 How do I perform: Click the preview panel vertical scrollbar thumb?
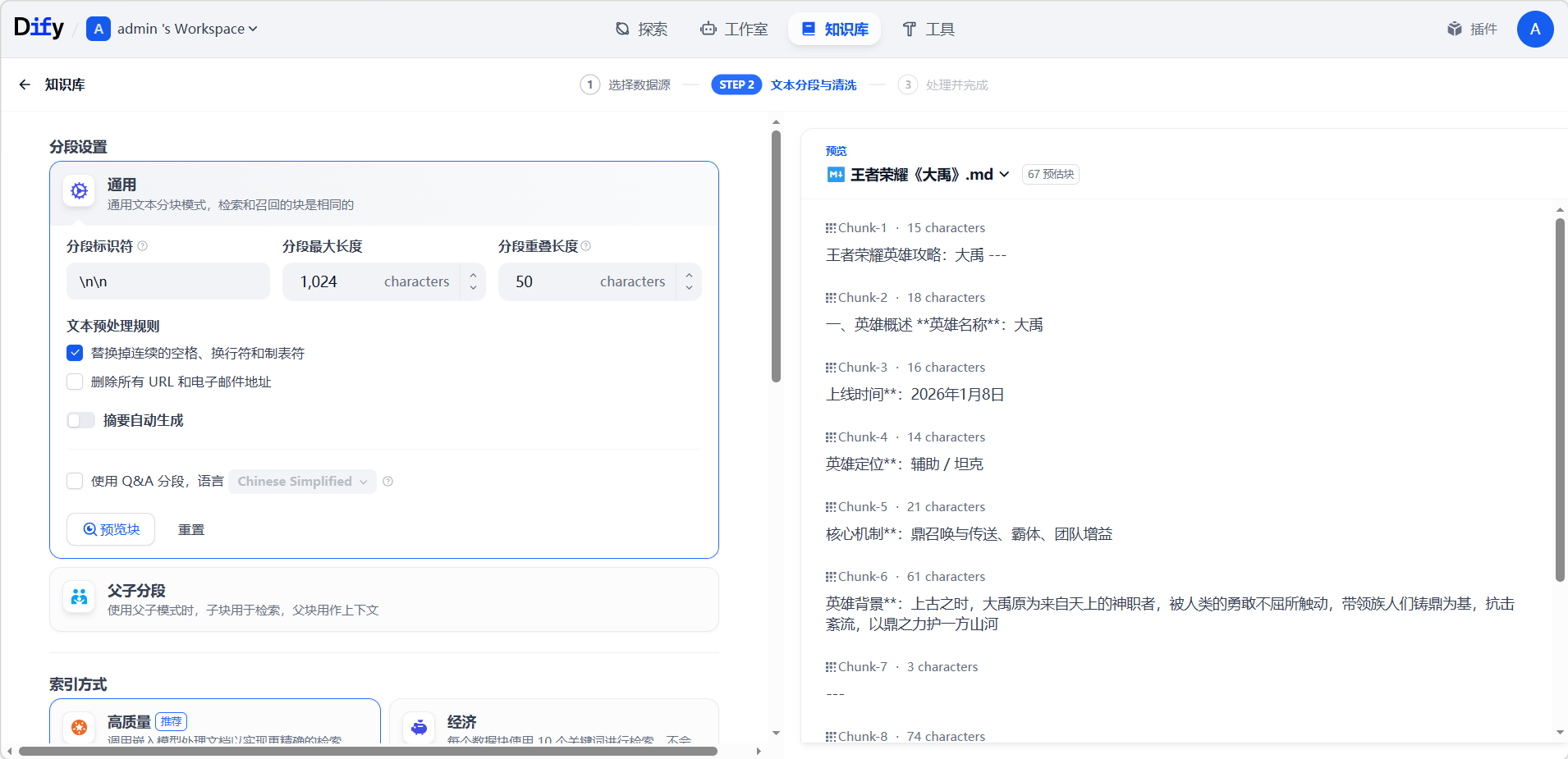[x=1560, y=400]
